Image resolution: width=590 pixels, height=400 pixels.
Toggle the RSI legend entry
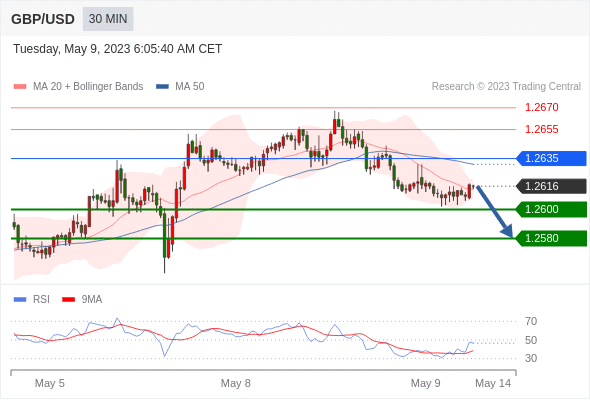pyautogui.click(x=32, y=300)
